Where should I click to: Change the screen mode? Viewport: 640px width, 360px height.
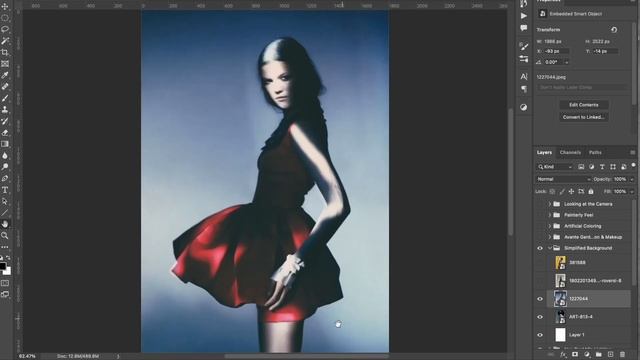tap(5, 294)
